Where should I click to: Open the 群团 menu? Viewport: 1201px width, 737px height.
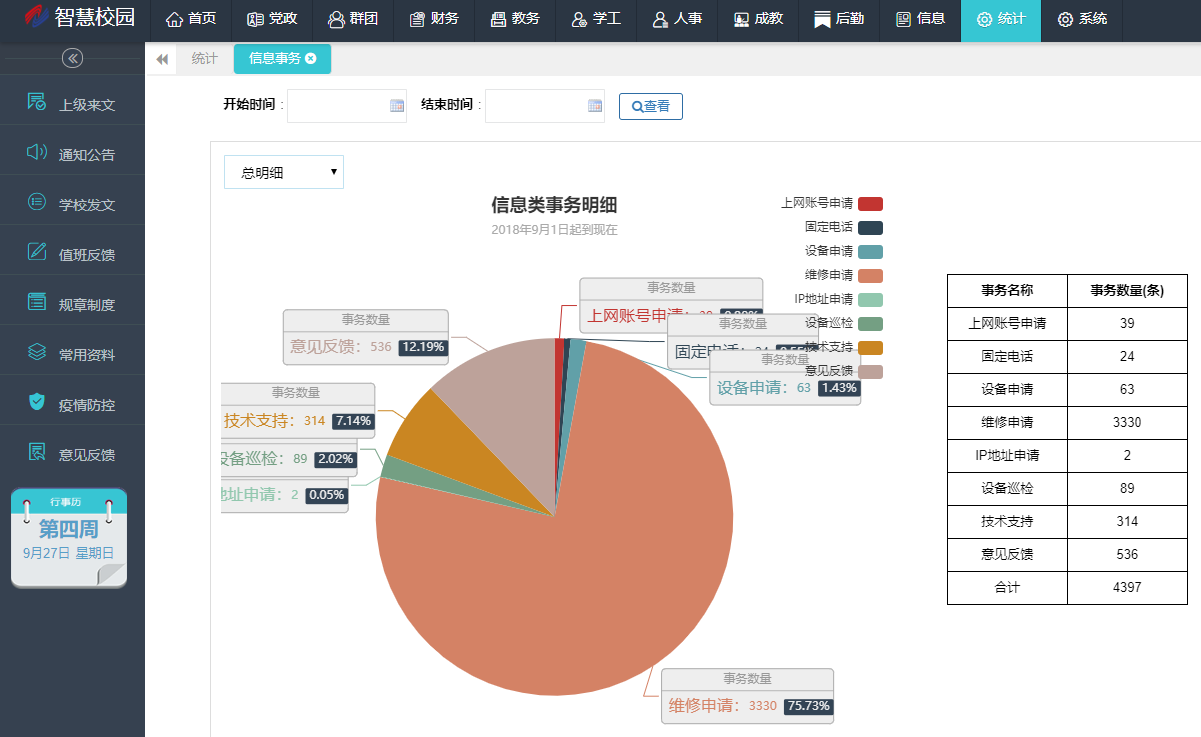coord(353,19)
